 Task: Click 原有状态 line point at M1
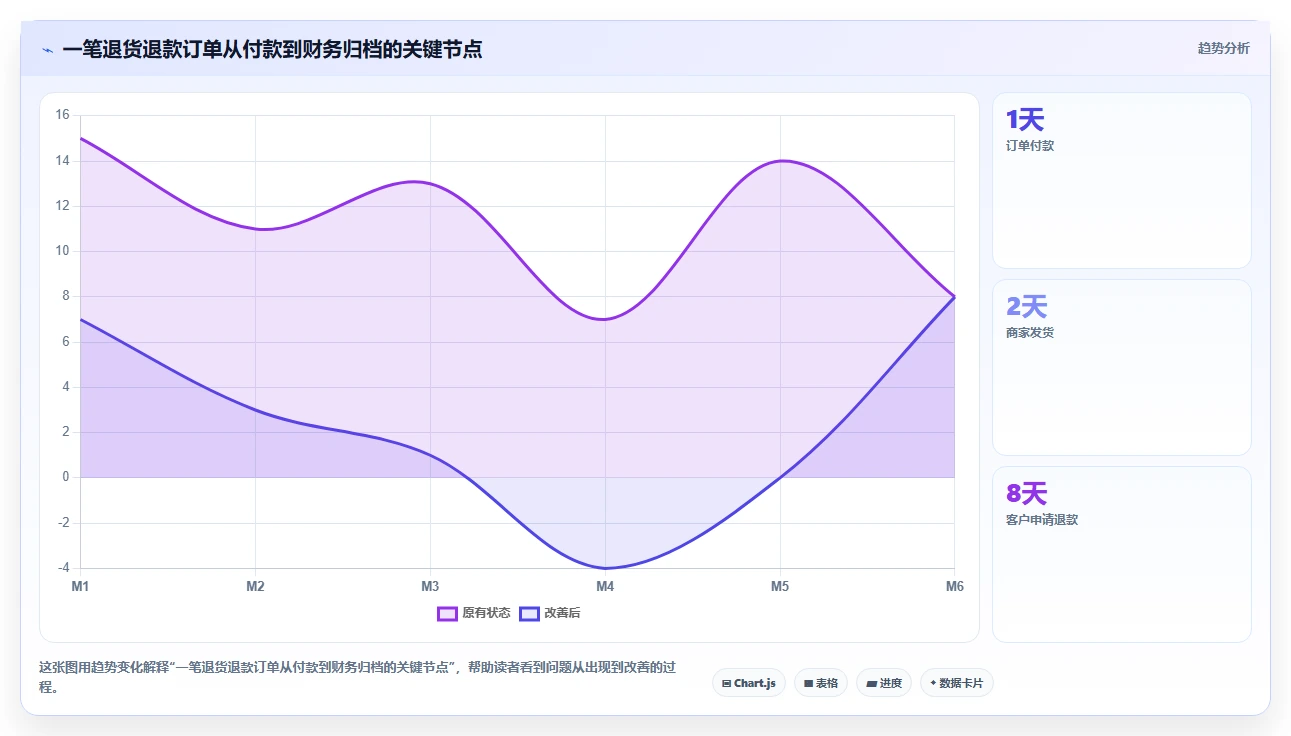click(x=80, y=138)
